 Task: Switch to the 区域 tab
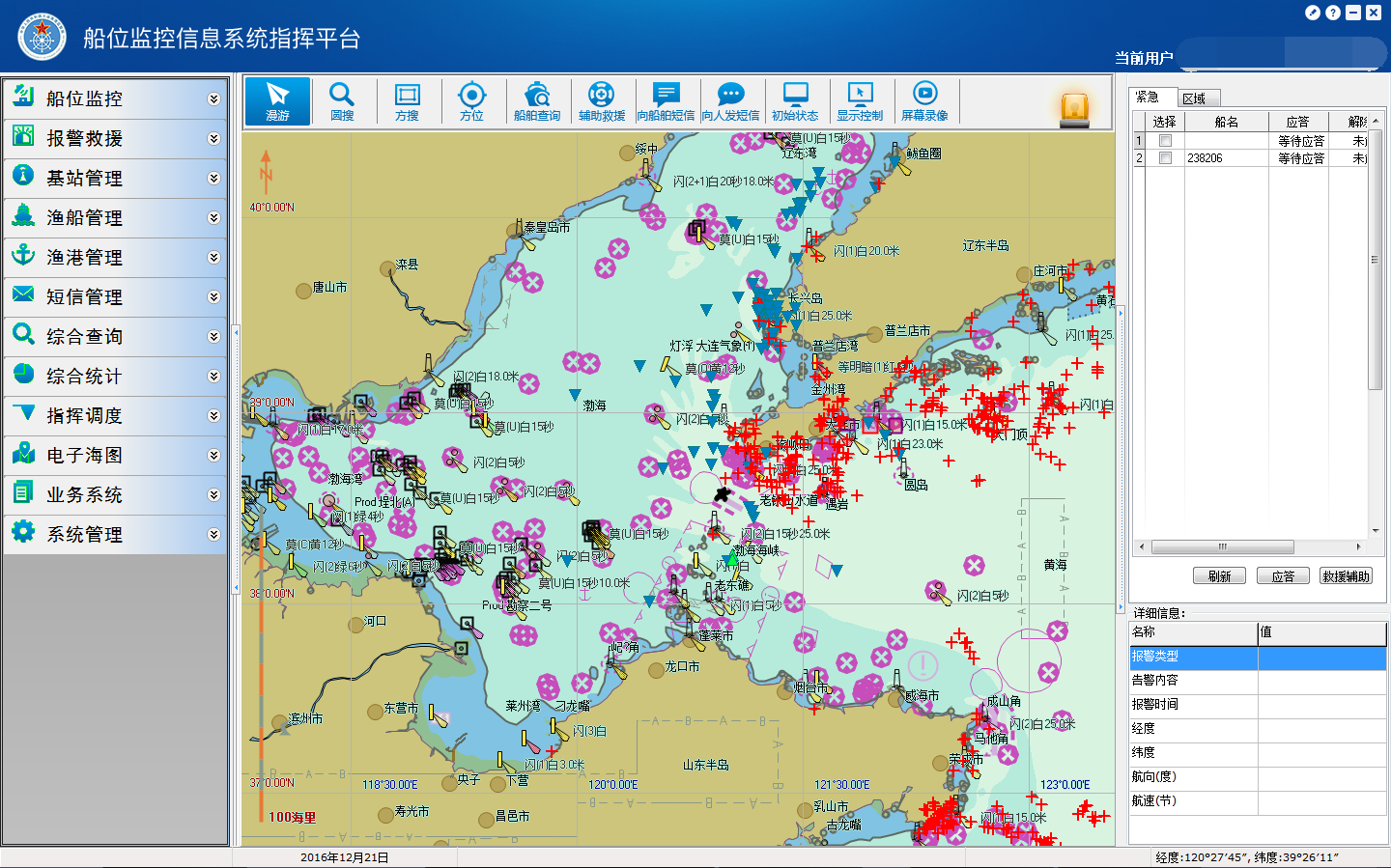[1198, 98]
